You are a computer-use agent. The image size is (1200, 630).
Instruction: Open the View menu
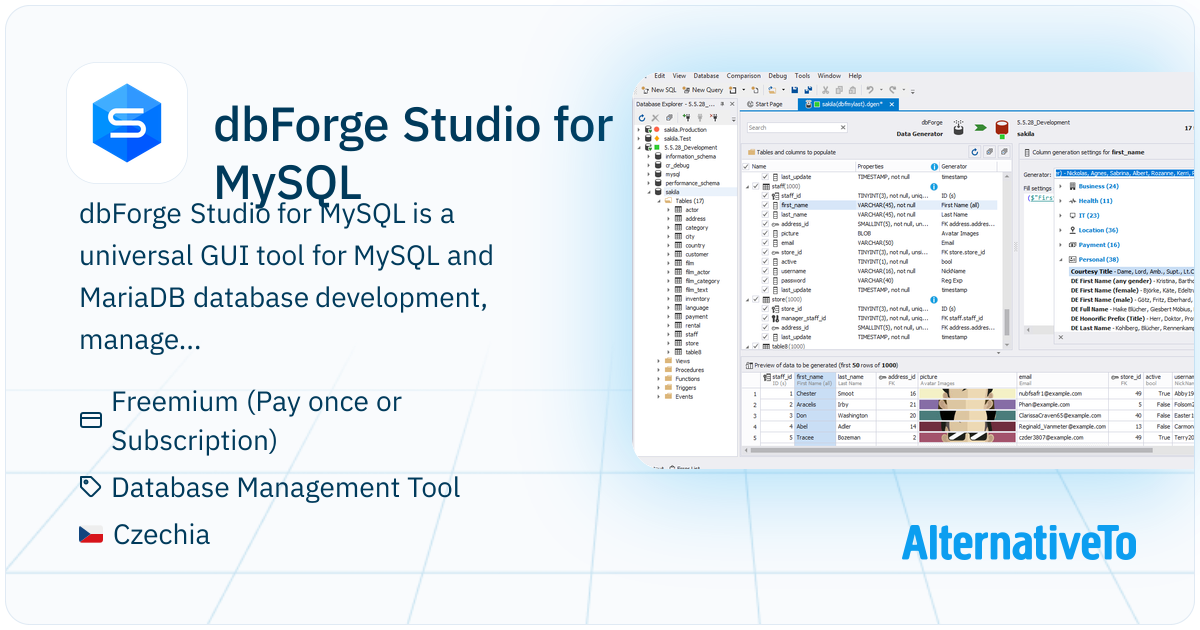click(x=679, y=76)
